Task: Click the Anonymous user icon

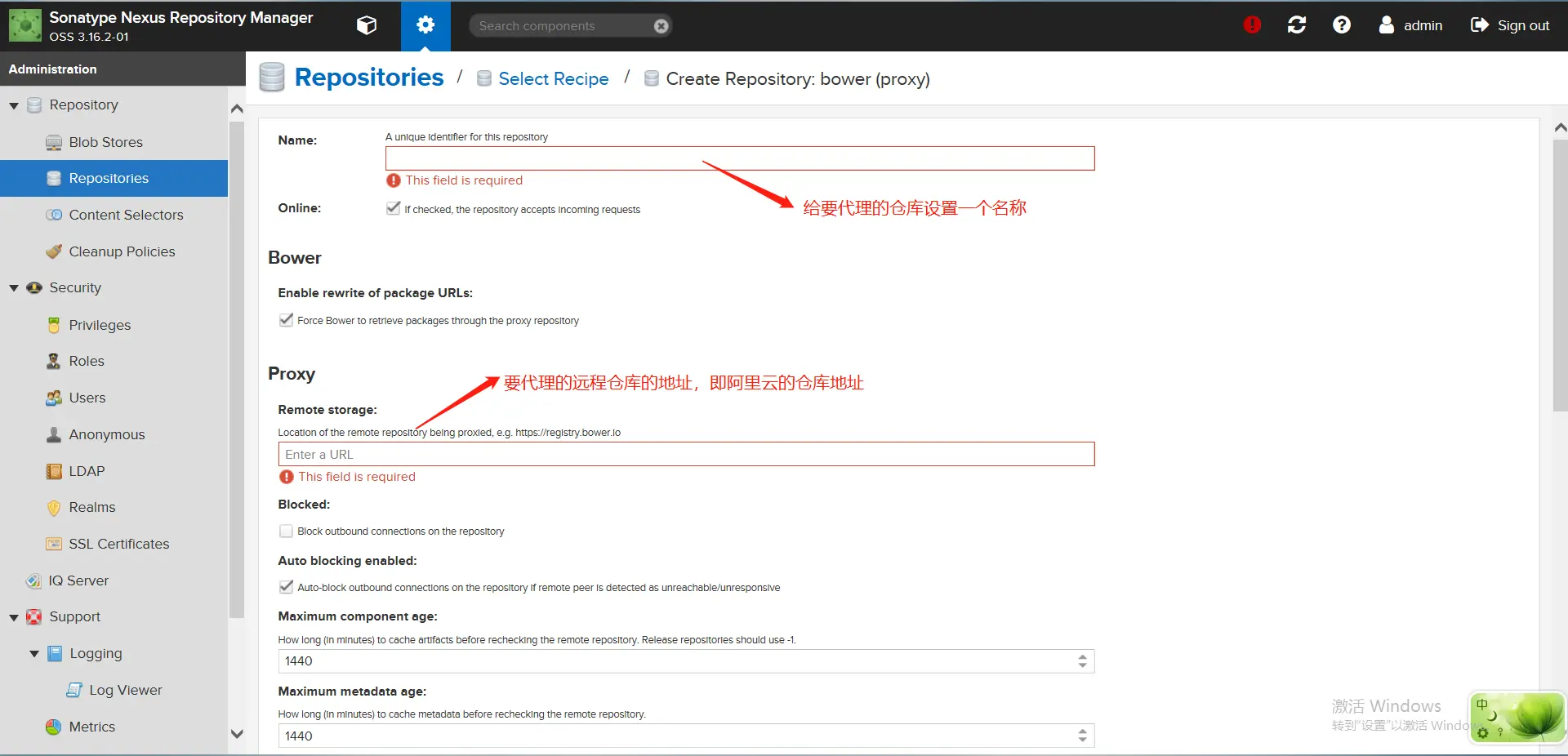Action: 54,434
